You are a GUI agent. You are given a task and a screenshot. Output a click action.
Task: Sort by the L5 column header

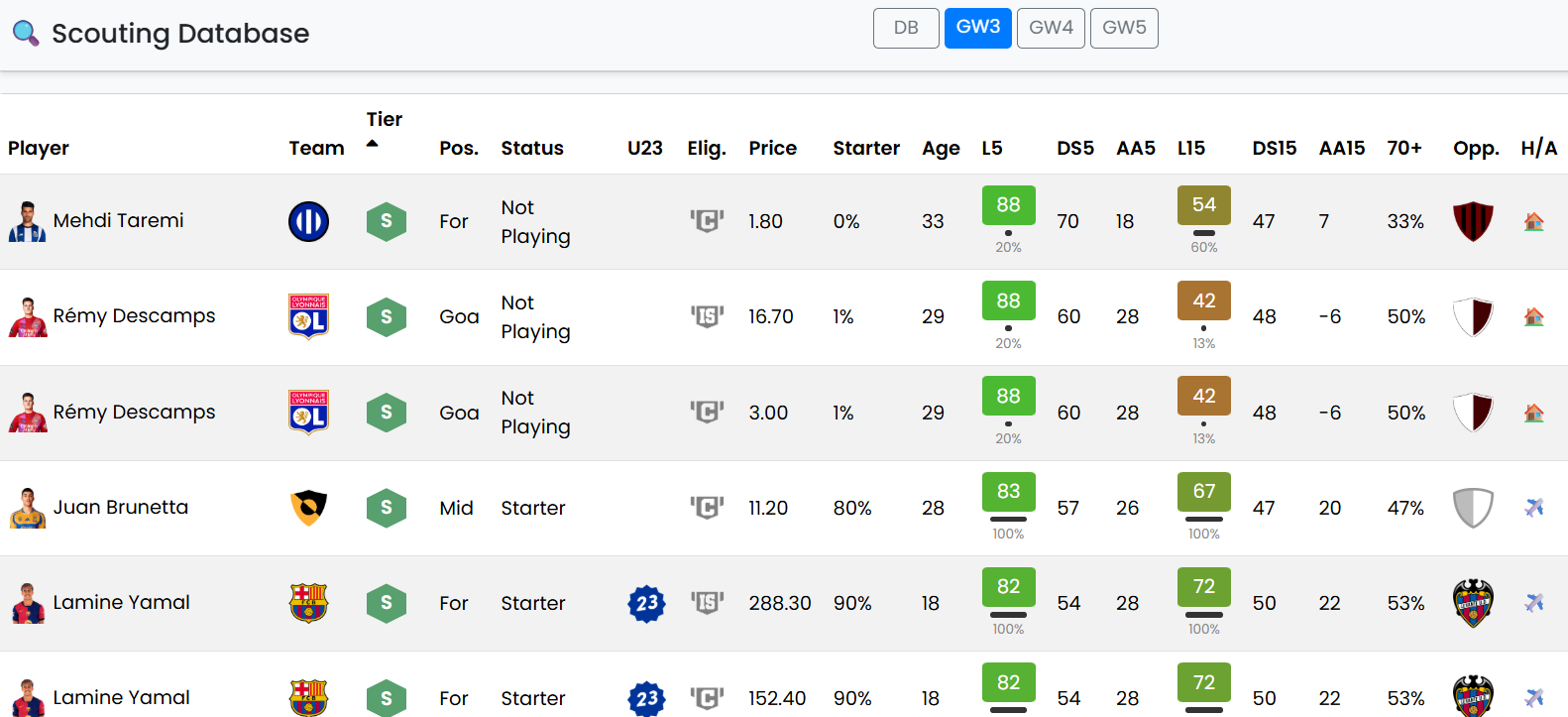coord(992,148)
